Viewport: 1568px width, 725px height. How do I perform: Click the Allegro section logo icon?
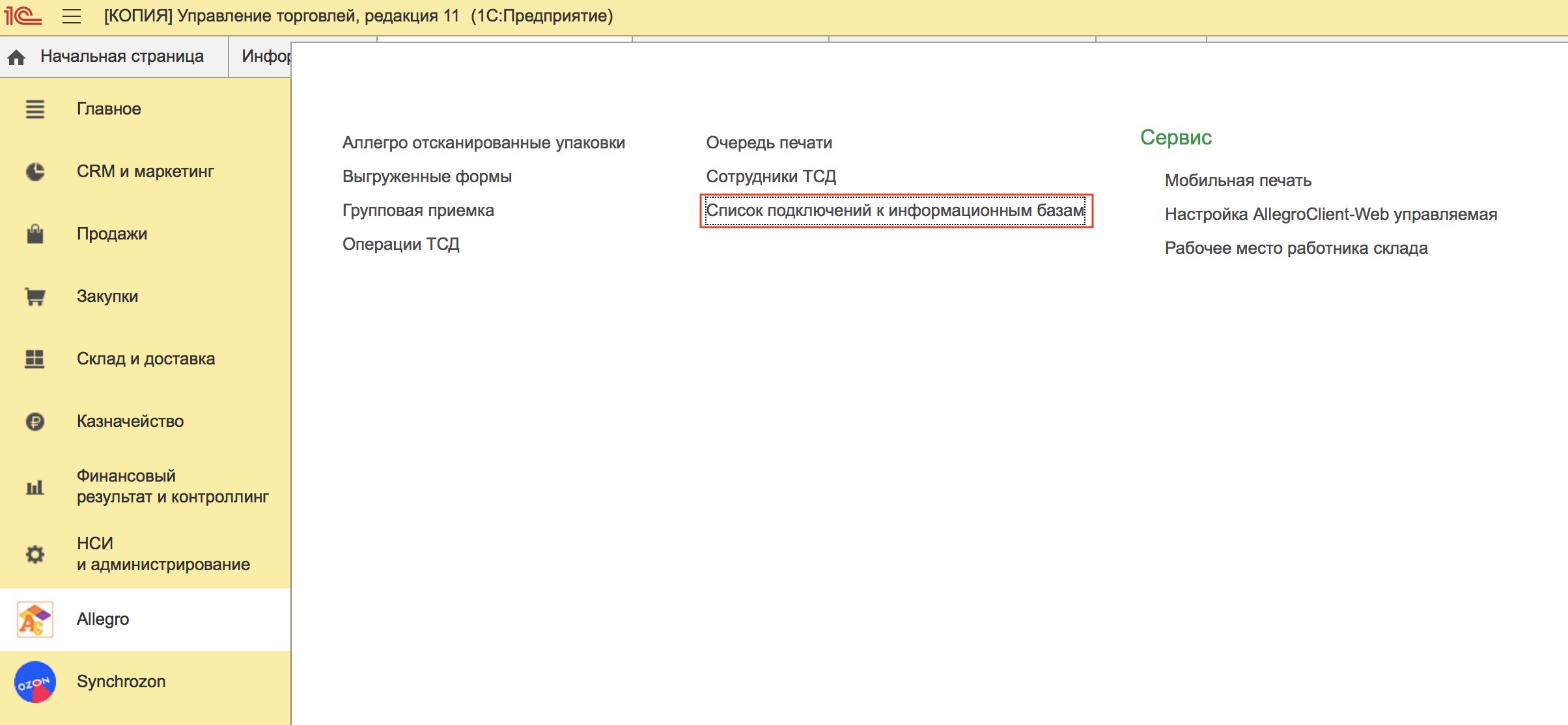point(35,620)
